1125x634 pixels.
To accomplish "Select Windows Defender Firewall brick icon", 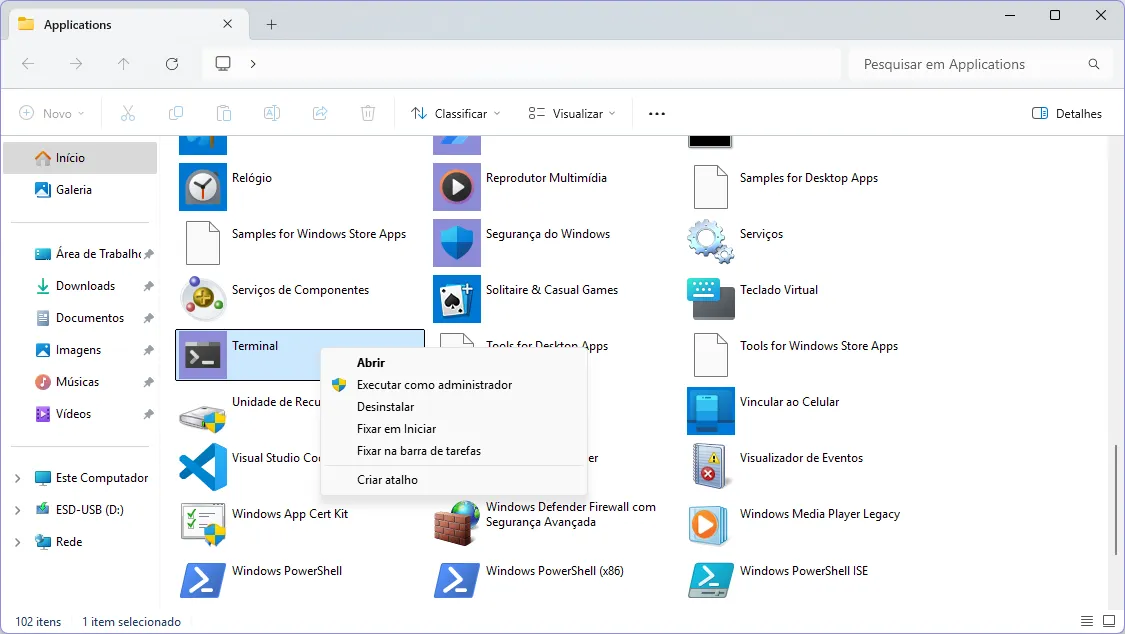I will pos(457,524).
